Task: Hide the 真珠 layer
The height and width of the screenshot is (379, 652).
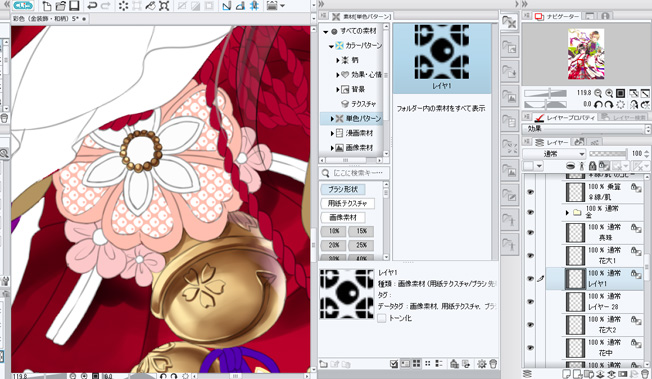Action: (530, 233)
